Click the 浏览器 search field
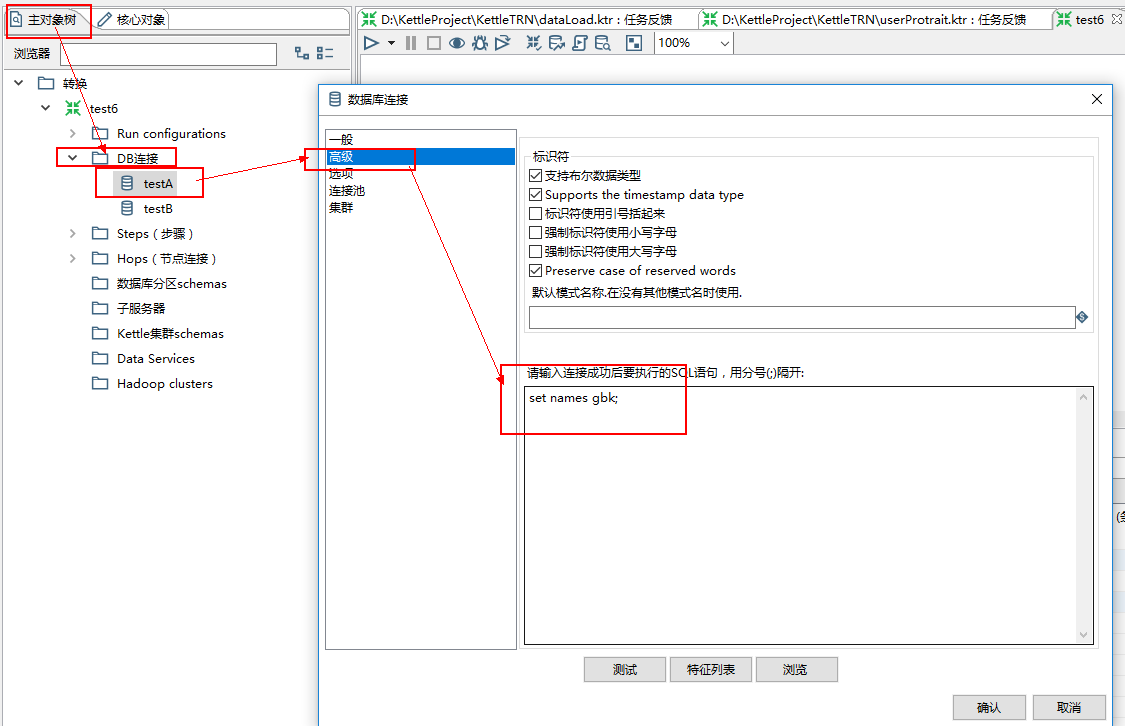 coord(169,54)
